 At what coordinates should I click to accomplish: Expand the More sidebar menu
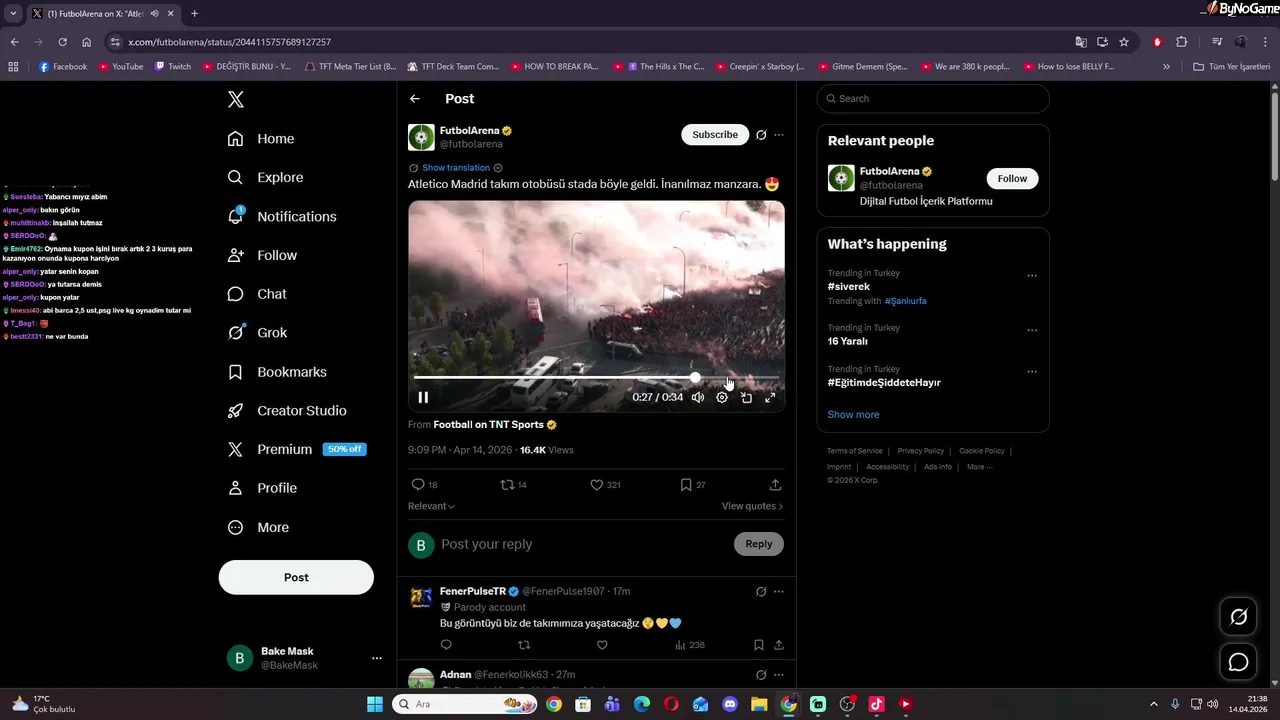[258, 527]
